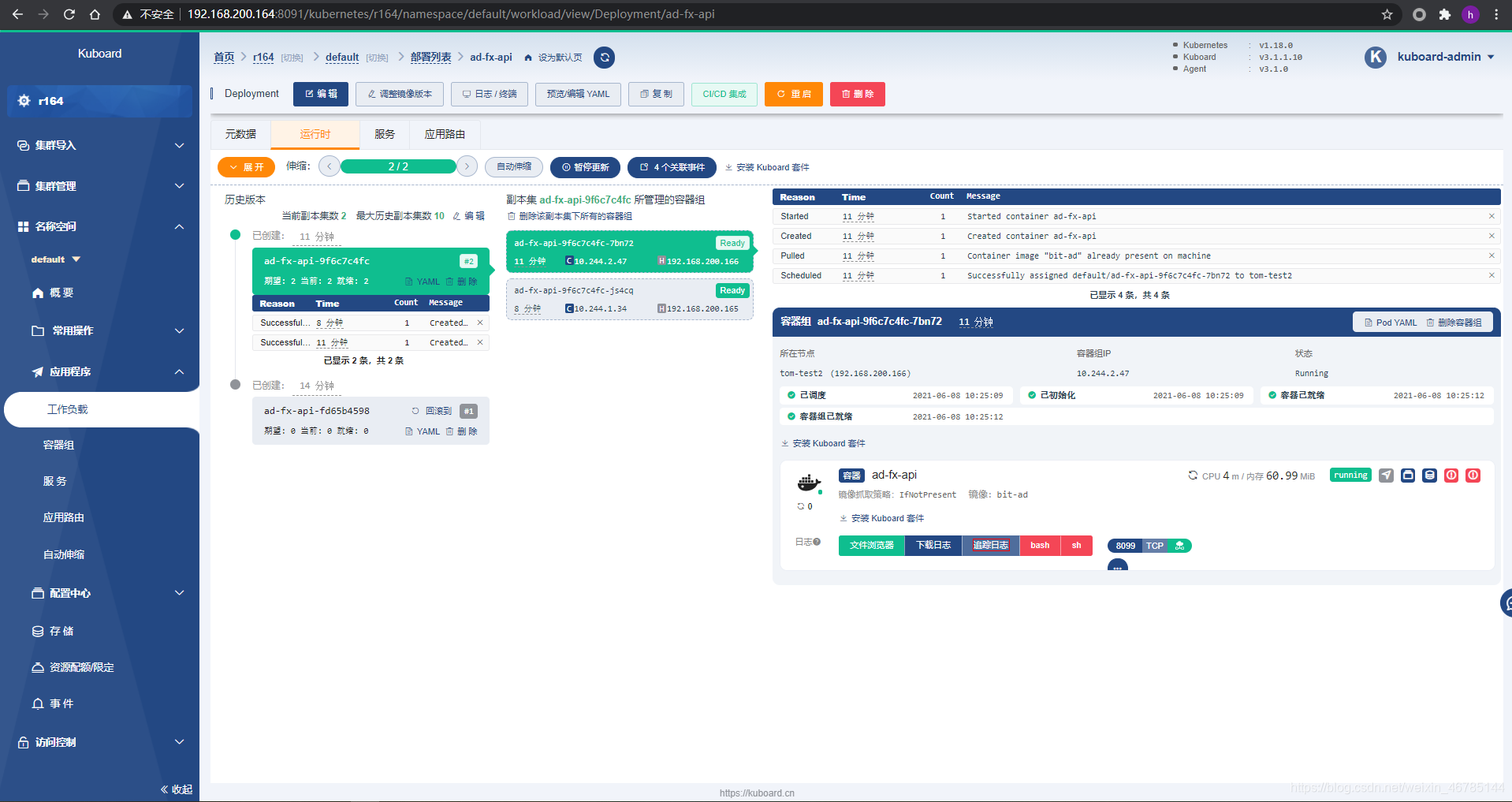Viewport: 1512px width, 802px height.
Task: Bookmark this page with the star icon
Action: 1387,14
